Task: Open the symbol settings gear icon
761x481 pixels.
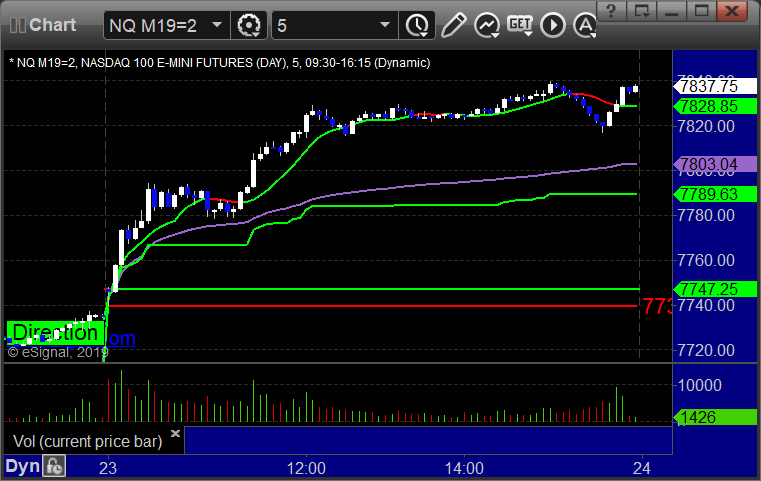Action: [249, 25]
